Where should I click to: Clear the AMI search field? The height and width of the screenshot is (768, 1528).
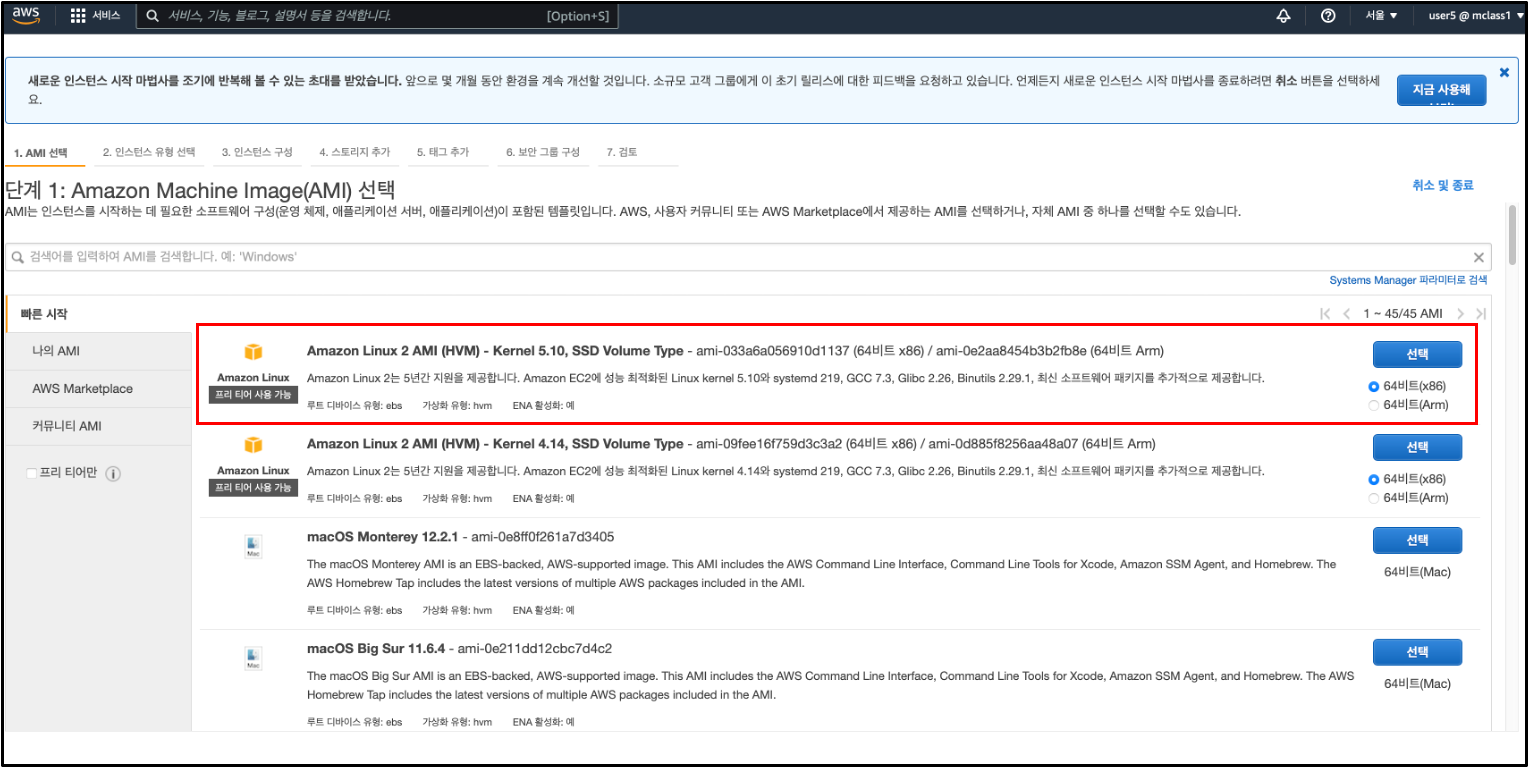point(1479,257)
